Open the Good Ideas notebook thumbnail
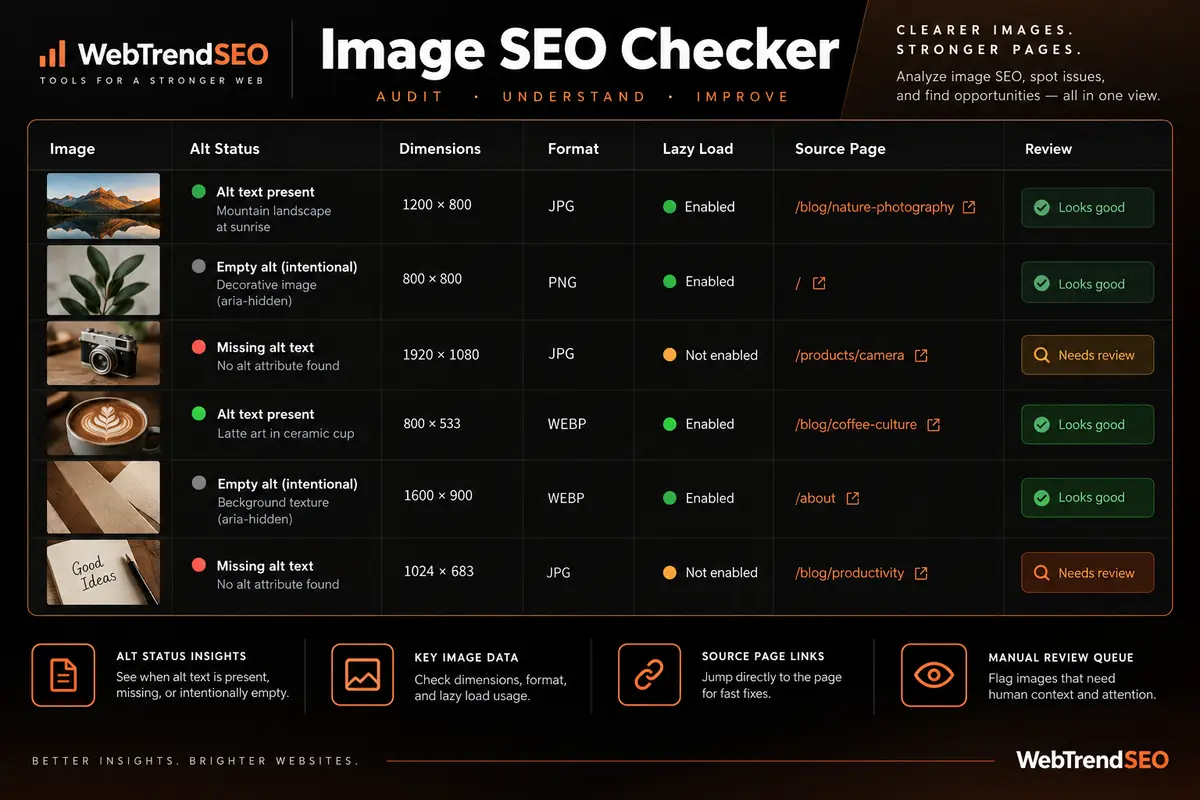 [103, 572]
